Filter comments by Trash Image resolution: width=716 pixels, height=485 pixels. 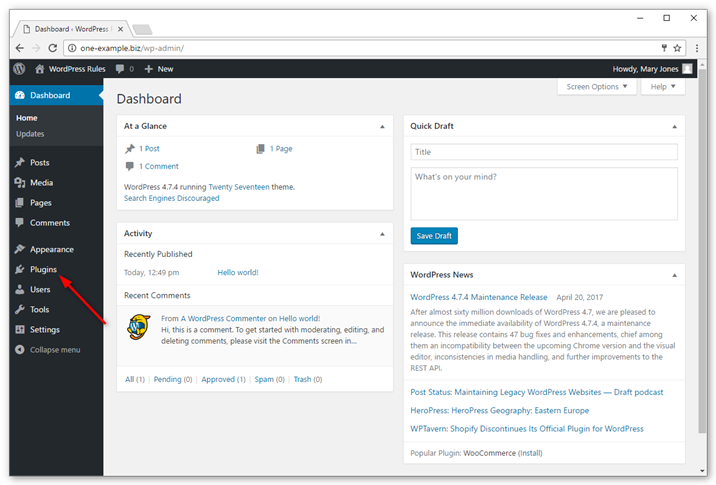(302, 379)
